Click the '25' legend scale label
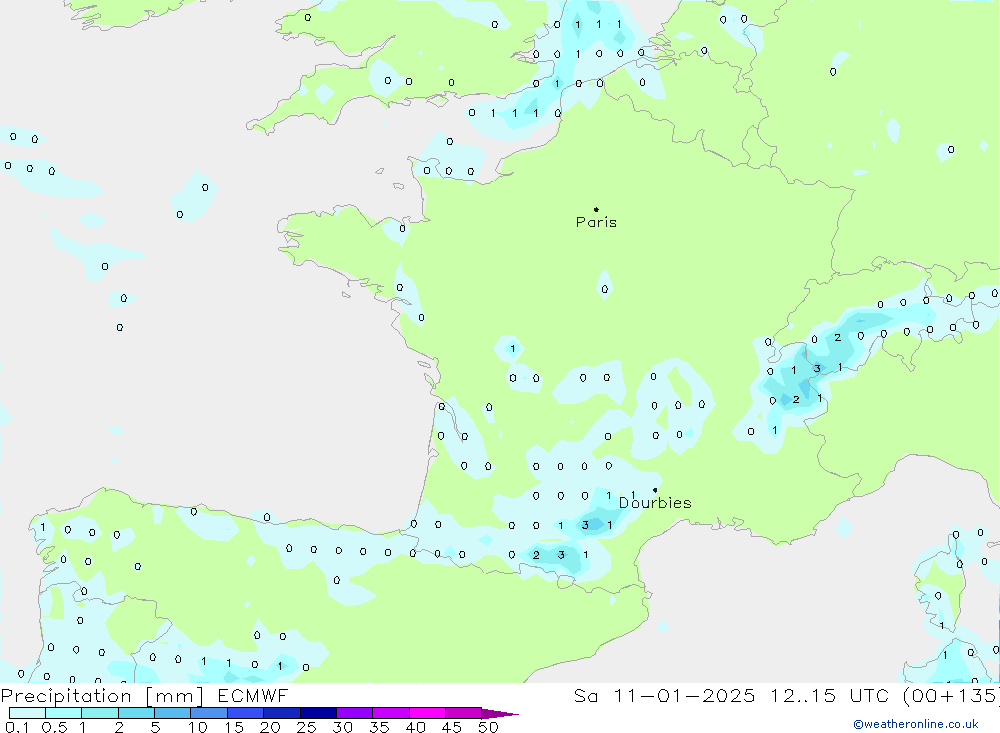The width and height of the screenshot is (1000, 733). 307,727
